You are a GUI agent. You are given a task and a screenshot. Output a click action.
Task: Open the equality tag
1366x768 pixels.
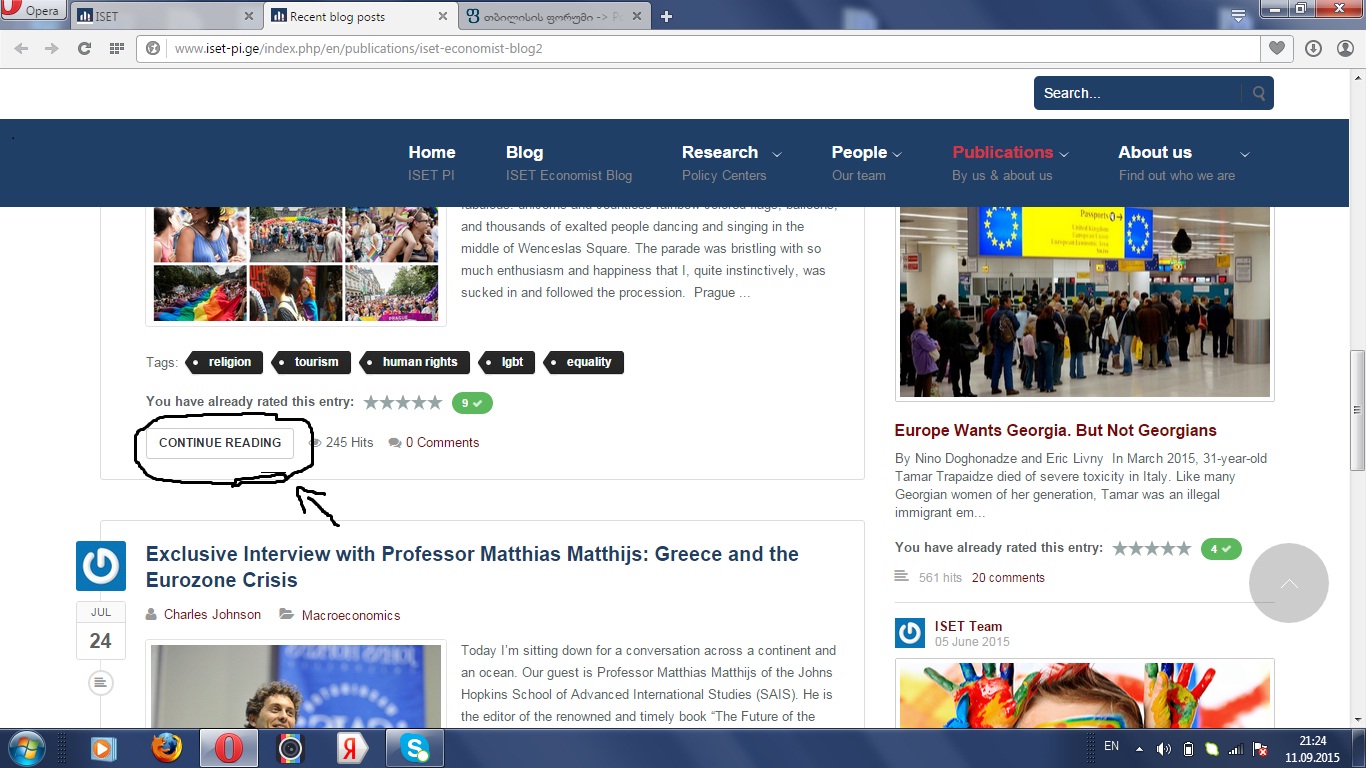[x=583, y=362]
